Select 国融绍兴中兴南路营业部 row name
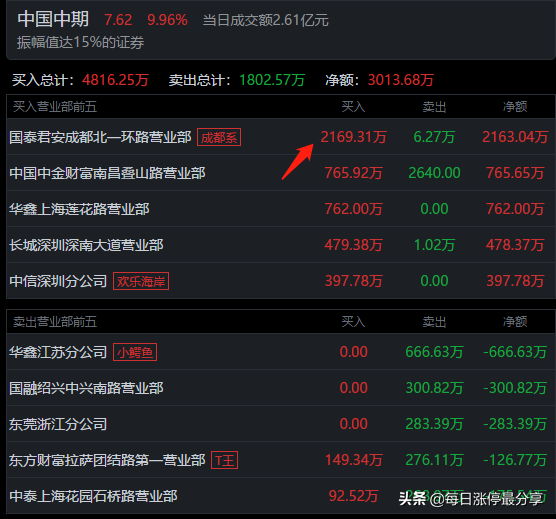 coord(87,388)
